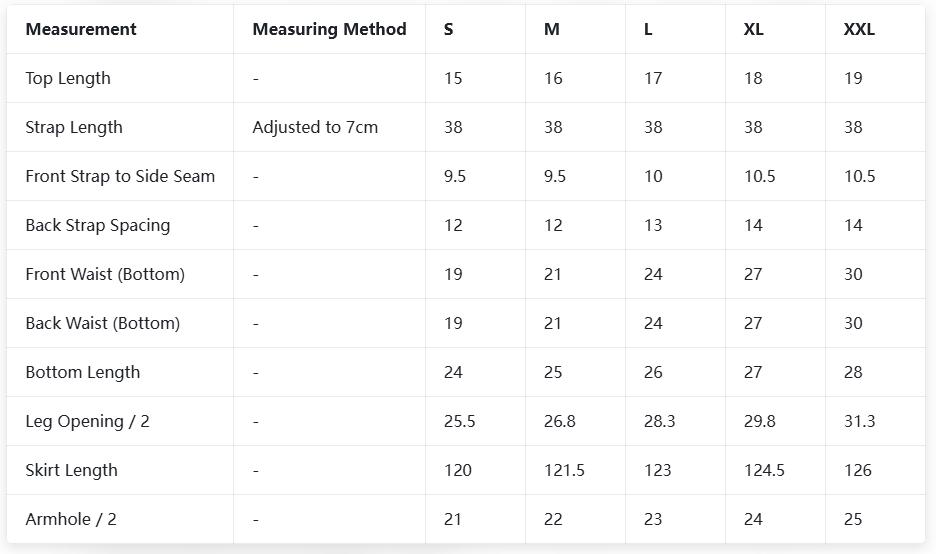Screen dimensions: 936x554
Task: Select the Bottom Length row label
Action: tap(83, 372)
